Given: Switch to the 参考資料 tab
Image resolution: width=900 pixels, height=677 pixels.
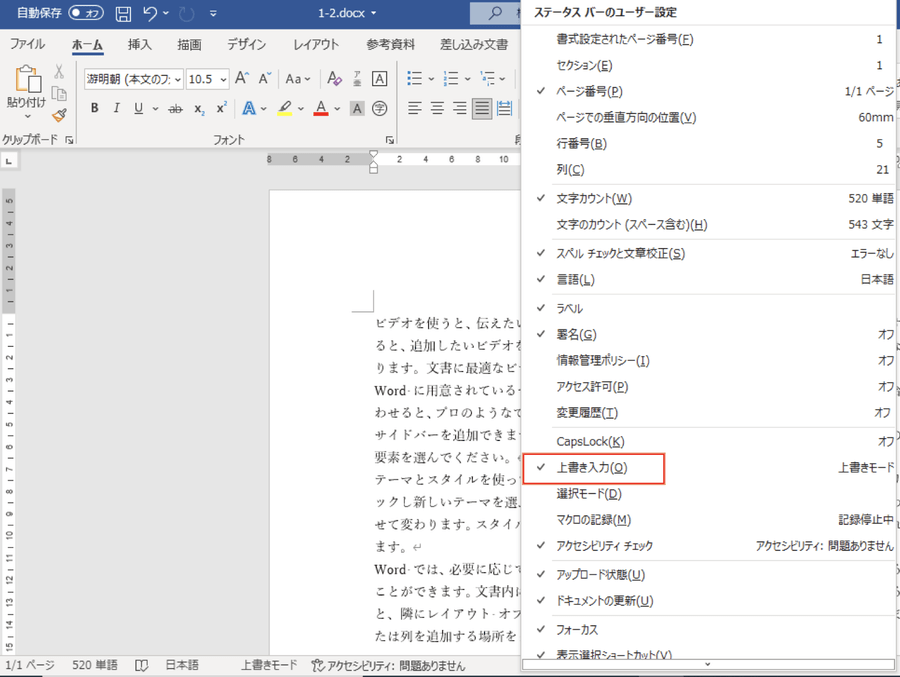Looking at the screenshot, I should tap(390, 44).
